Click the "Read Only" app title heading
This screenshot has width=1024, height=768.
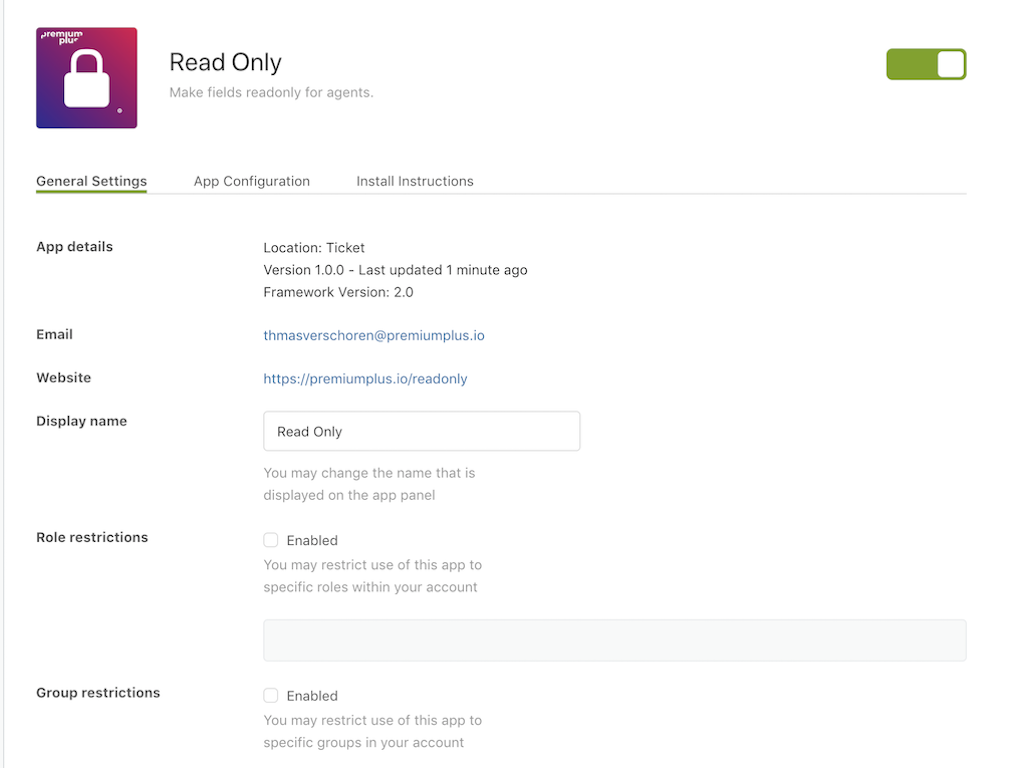[225, 62]
